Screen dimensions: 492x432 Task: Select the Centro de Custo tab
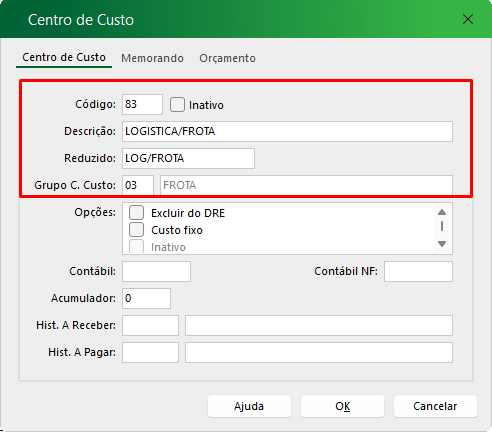pos(64,57)
